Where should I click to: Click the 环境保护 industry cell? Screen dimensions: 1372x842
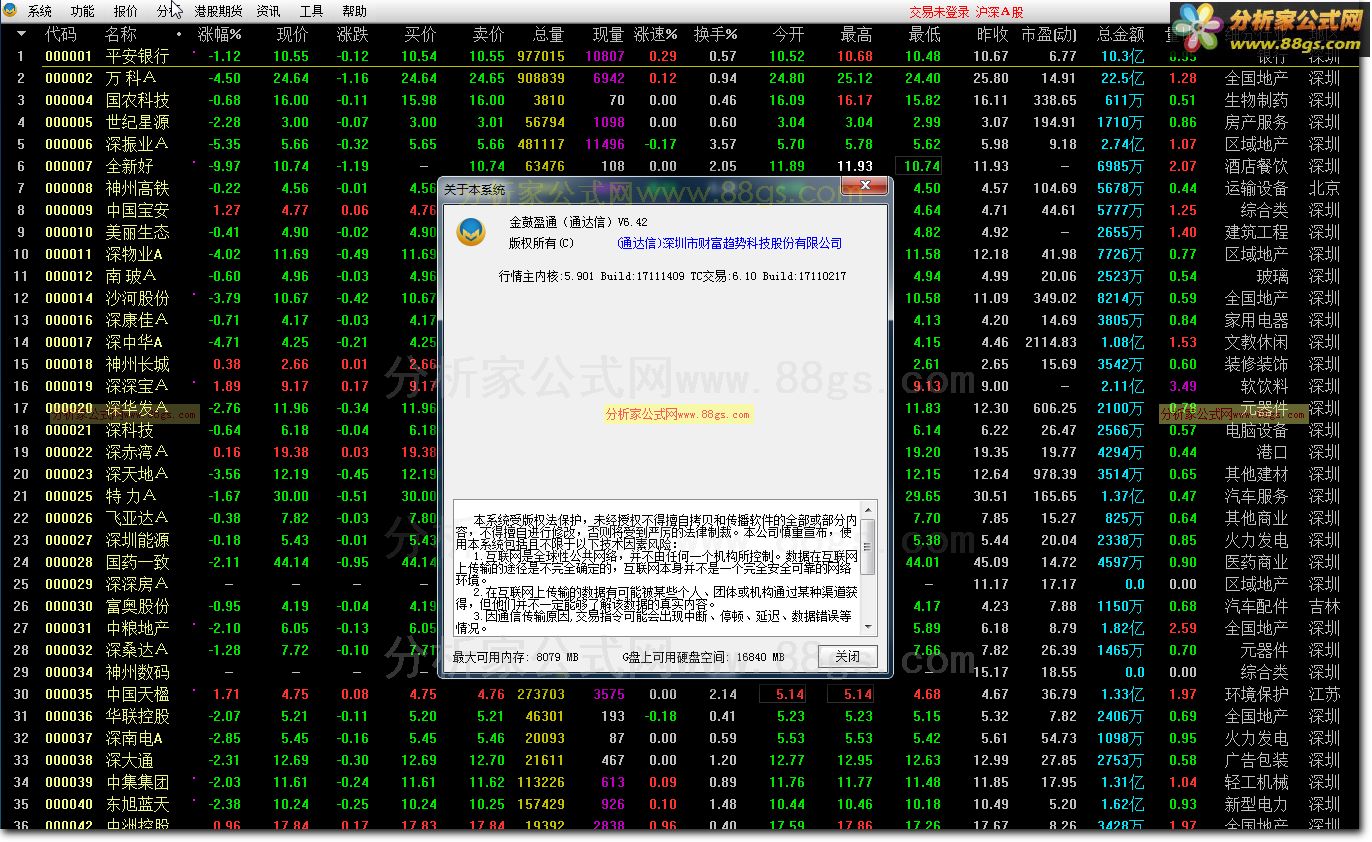point(1257,694)
